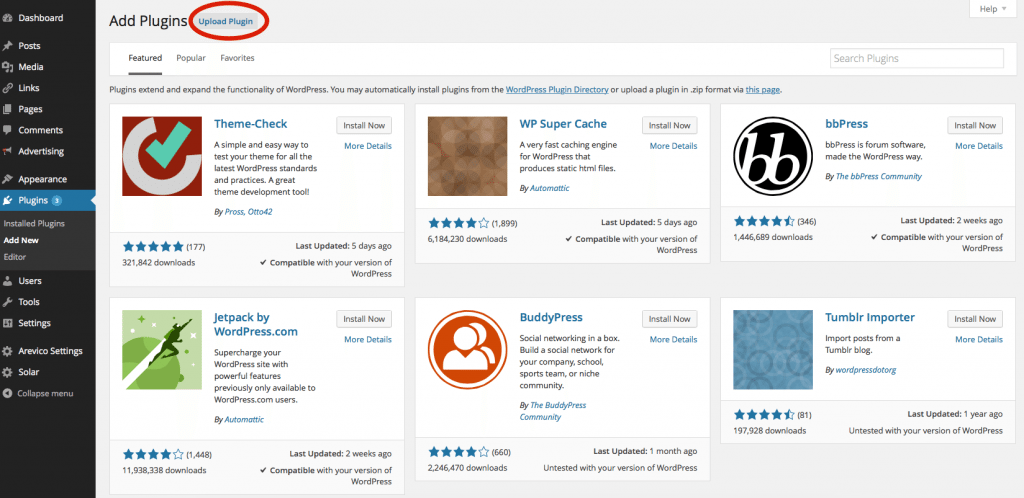
Task: View More Details for Theme-Check
Action: tap(368, 146)
